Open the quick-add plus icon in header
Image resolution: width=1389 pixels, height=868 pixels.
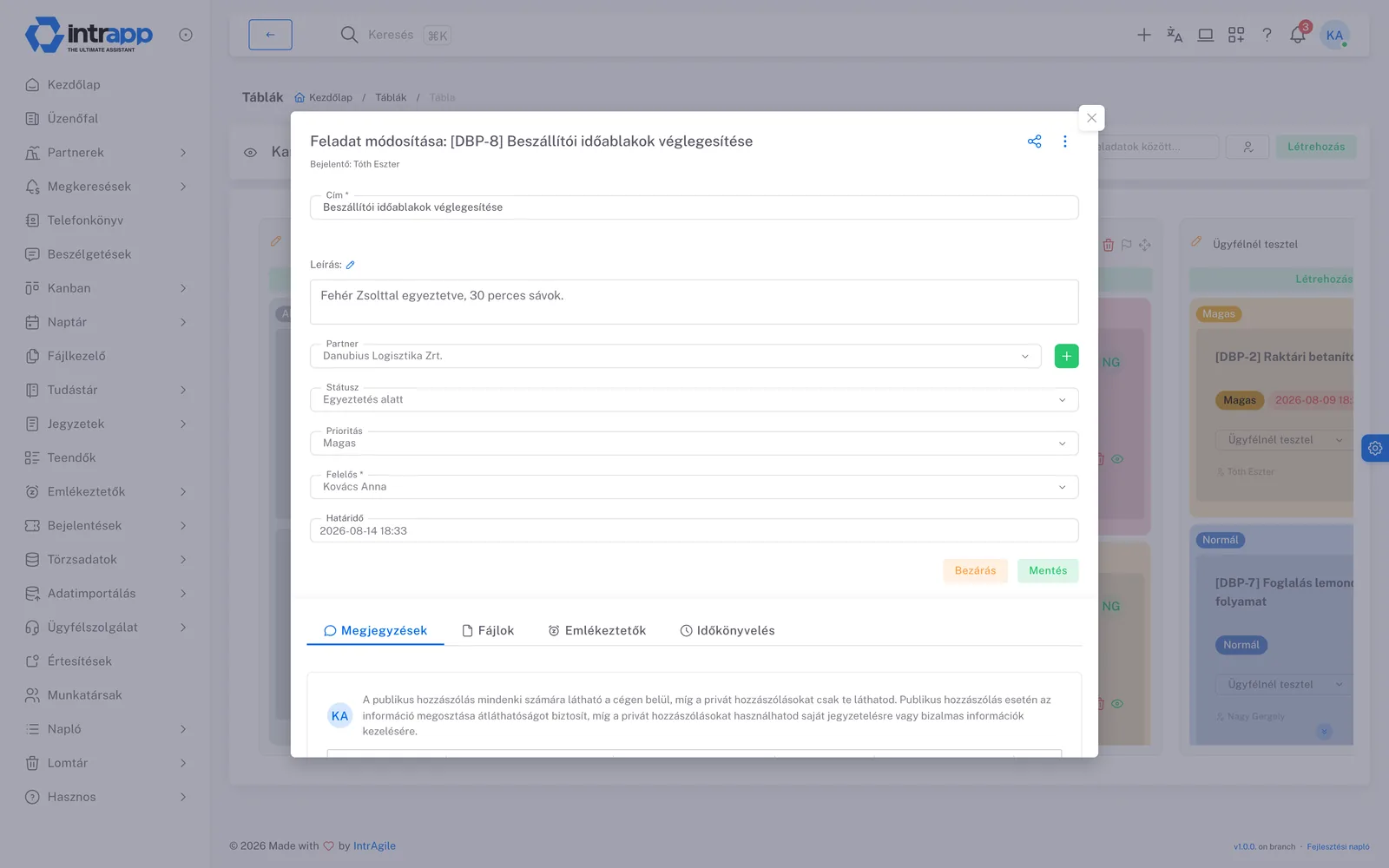click(1144, 35)
